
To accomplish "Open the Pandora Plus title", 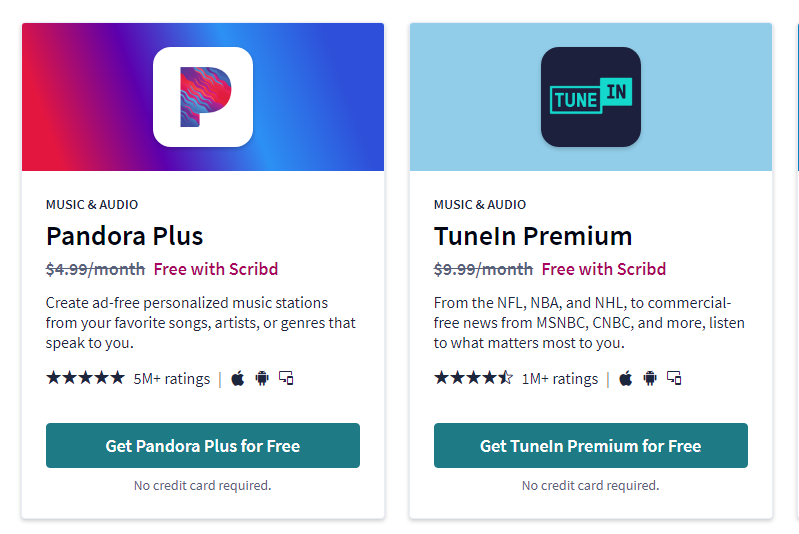I will click(125, 236).
